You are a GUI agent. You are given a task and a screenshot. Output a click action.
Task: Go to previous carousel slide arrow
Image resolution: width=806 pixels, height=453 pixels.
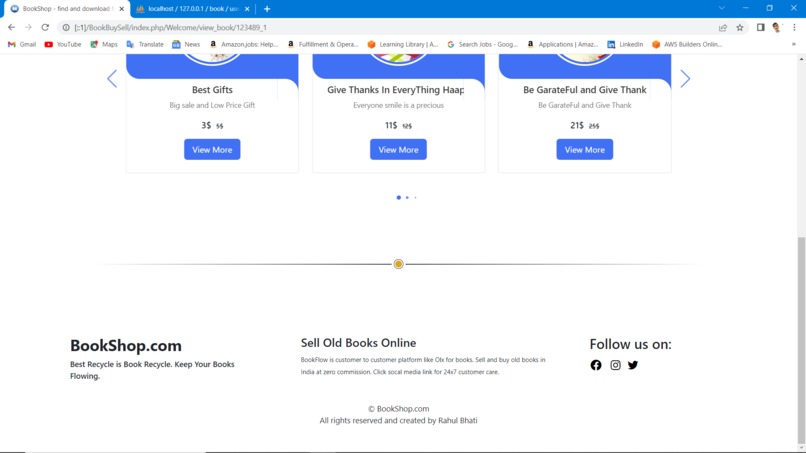coord(112,79)
